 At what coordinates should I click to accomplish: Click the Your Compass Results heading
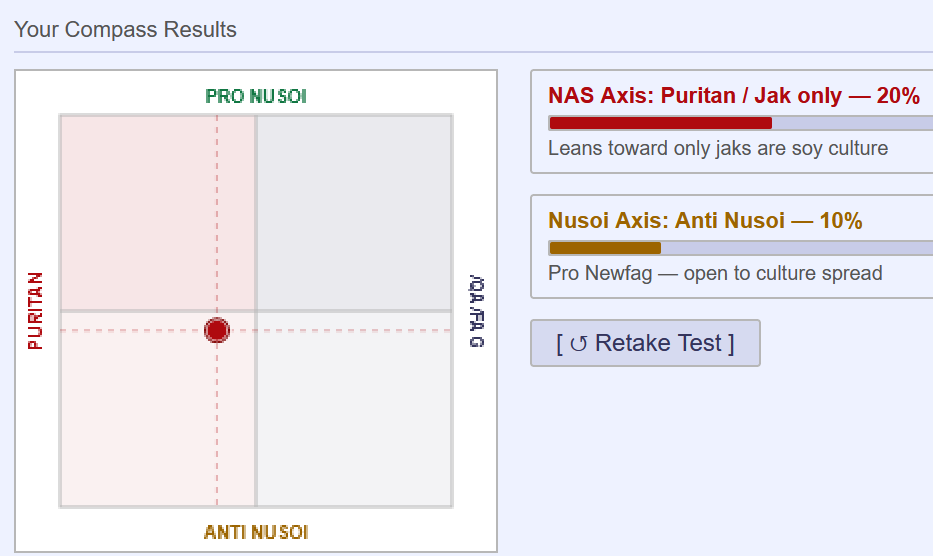coord(125,29)
